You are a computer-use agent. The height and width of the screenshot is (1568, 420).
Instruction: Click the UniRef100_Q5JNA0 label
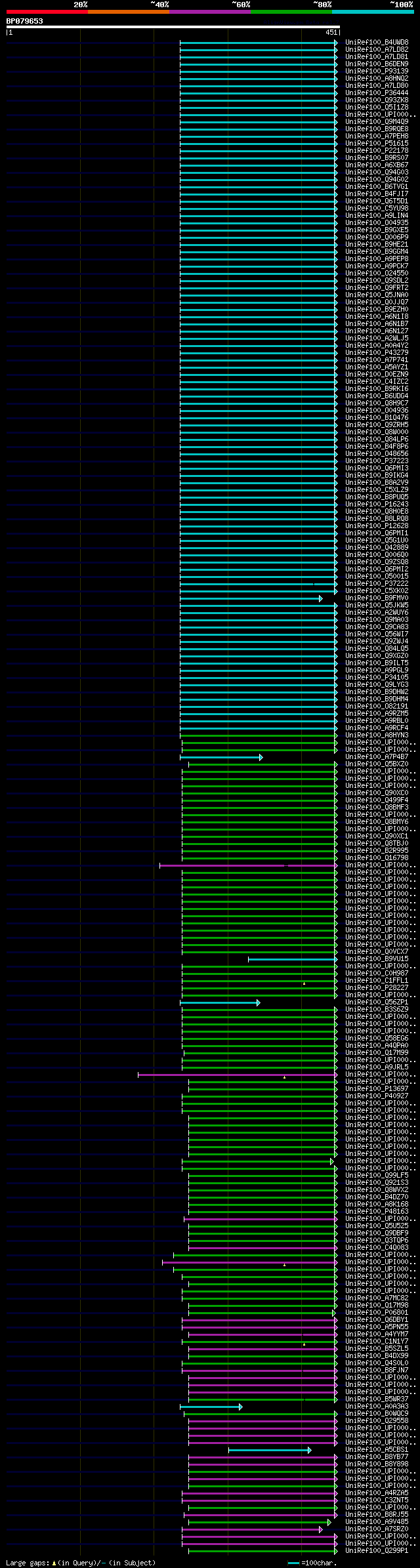377,295
